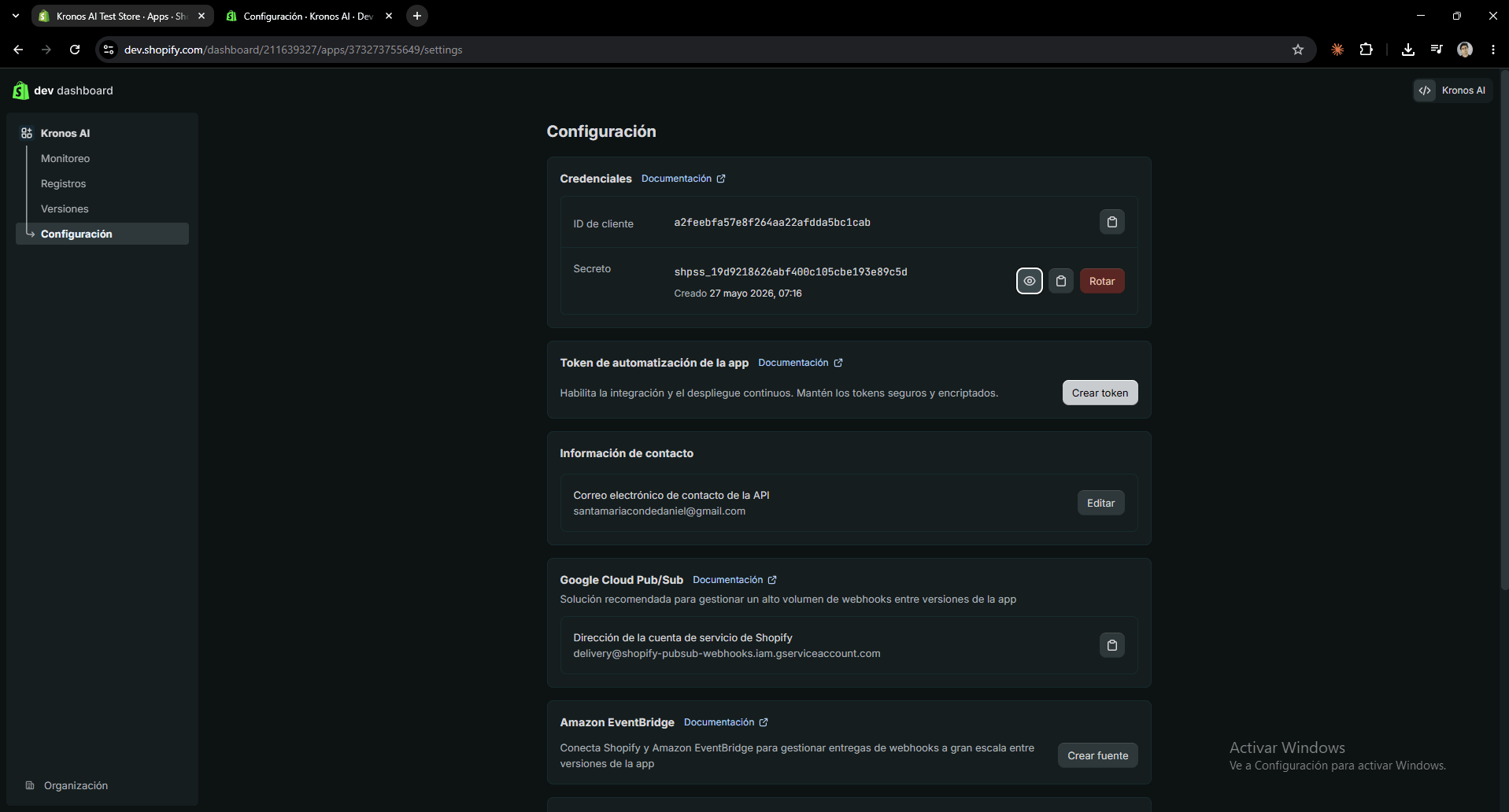This screenshot has width=1509, height=812.
Task: Toggle secret visibility with eye icon
Action: tap(1029, 281)
